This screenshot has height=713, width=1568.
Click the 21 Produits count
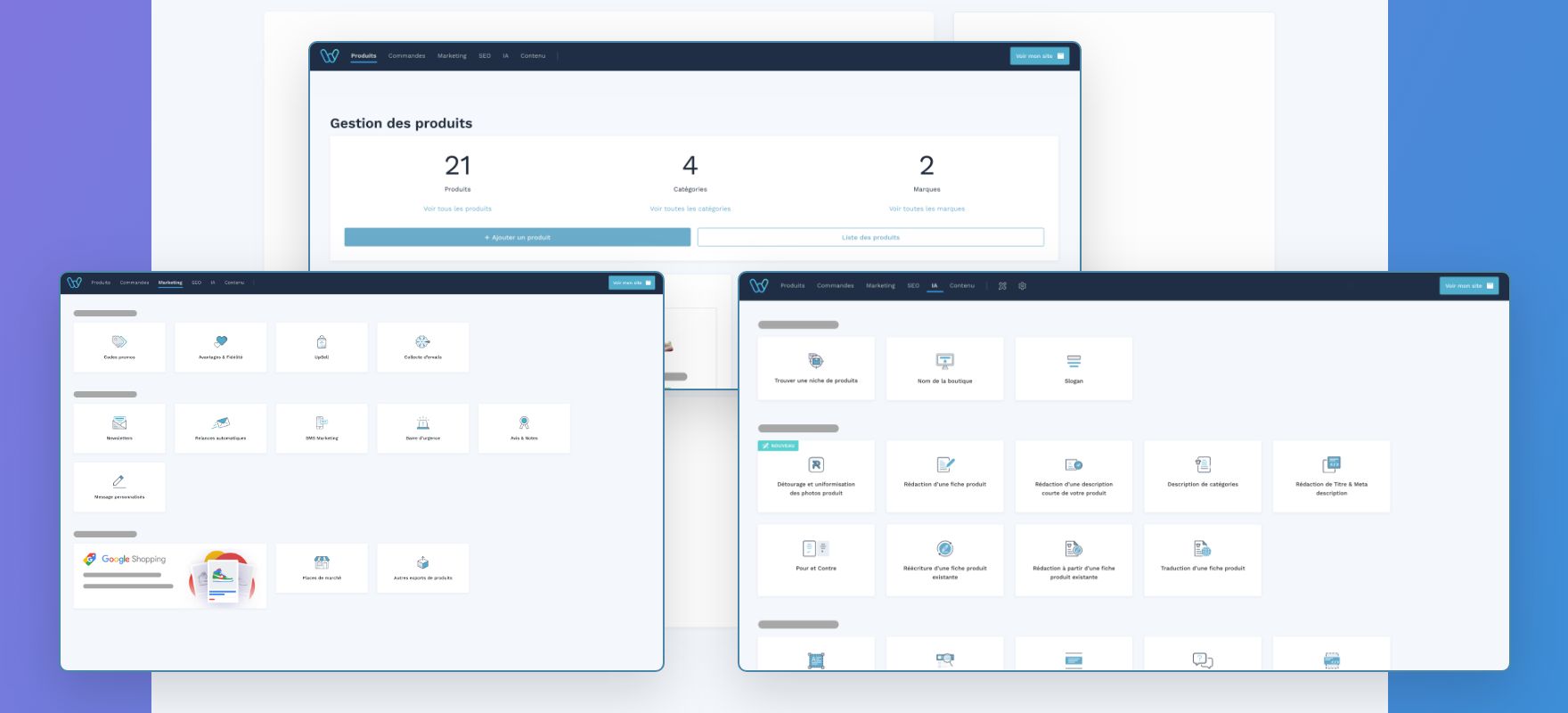[457, 165]
